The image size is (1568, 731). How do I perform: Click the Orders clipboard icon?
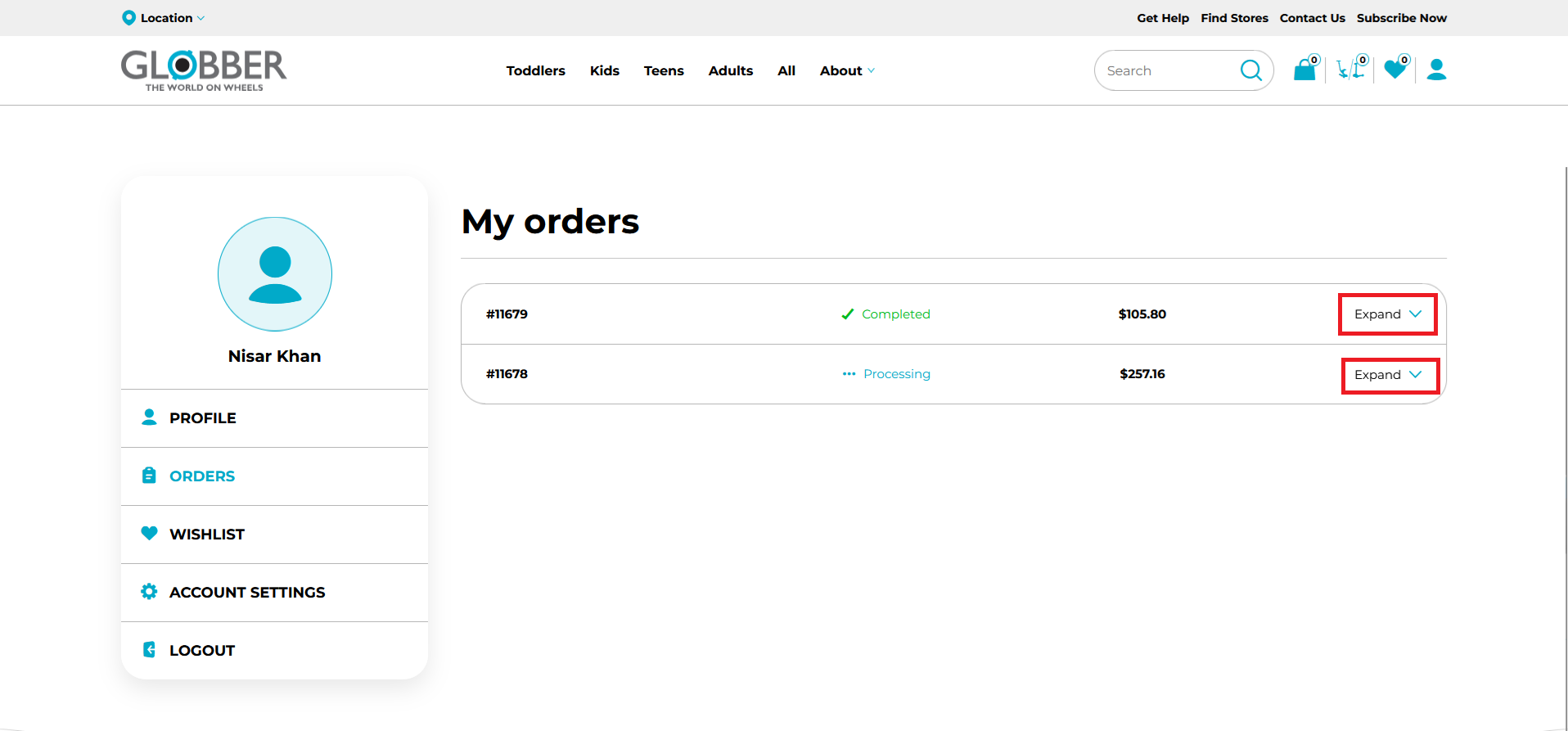pyautogui.click(x=149, y=476)
